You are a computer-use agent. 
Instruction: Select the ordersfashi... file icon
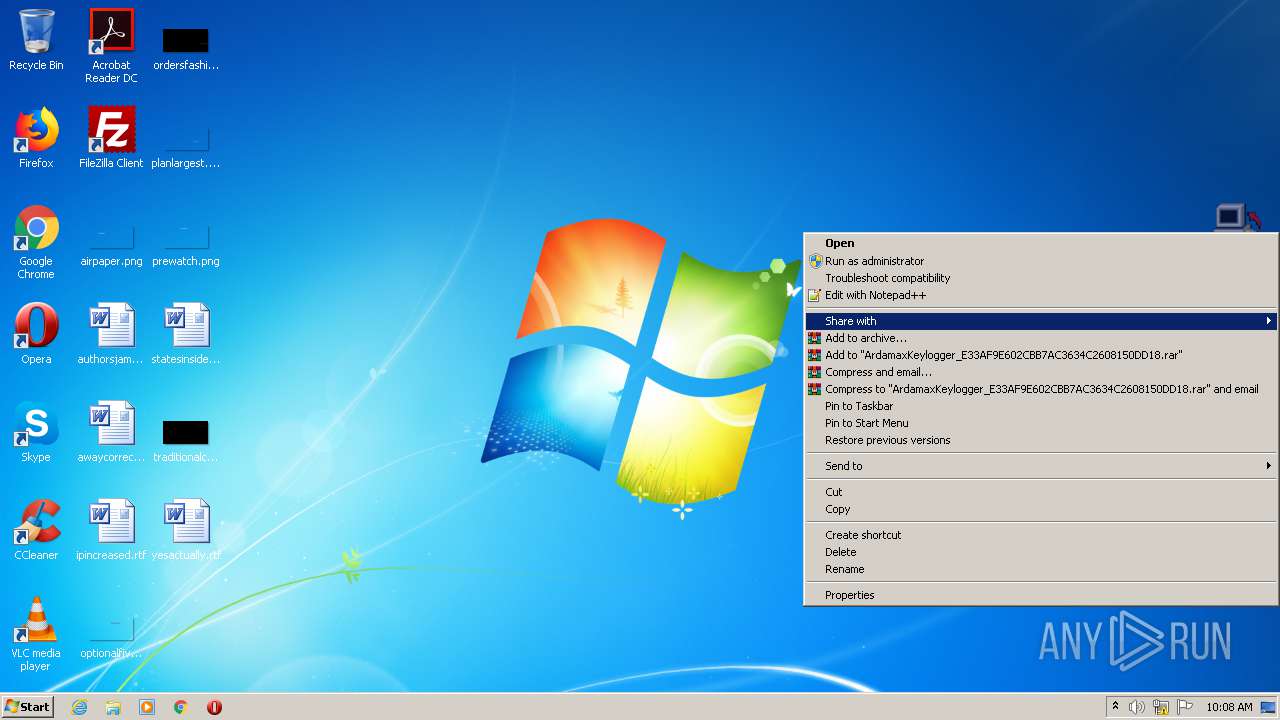(x=186, y=49)
